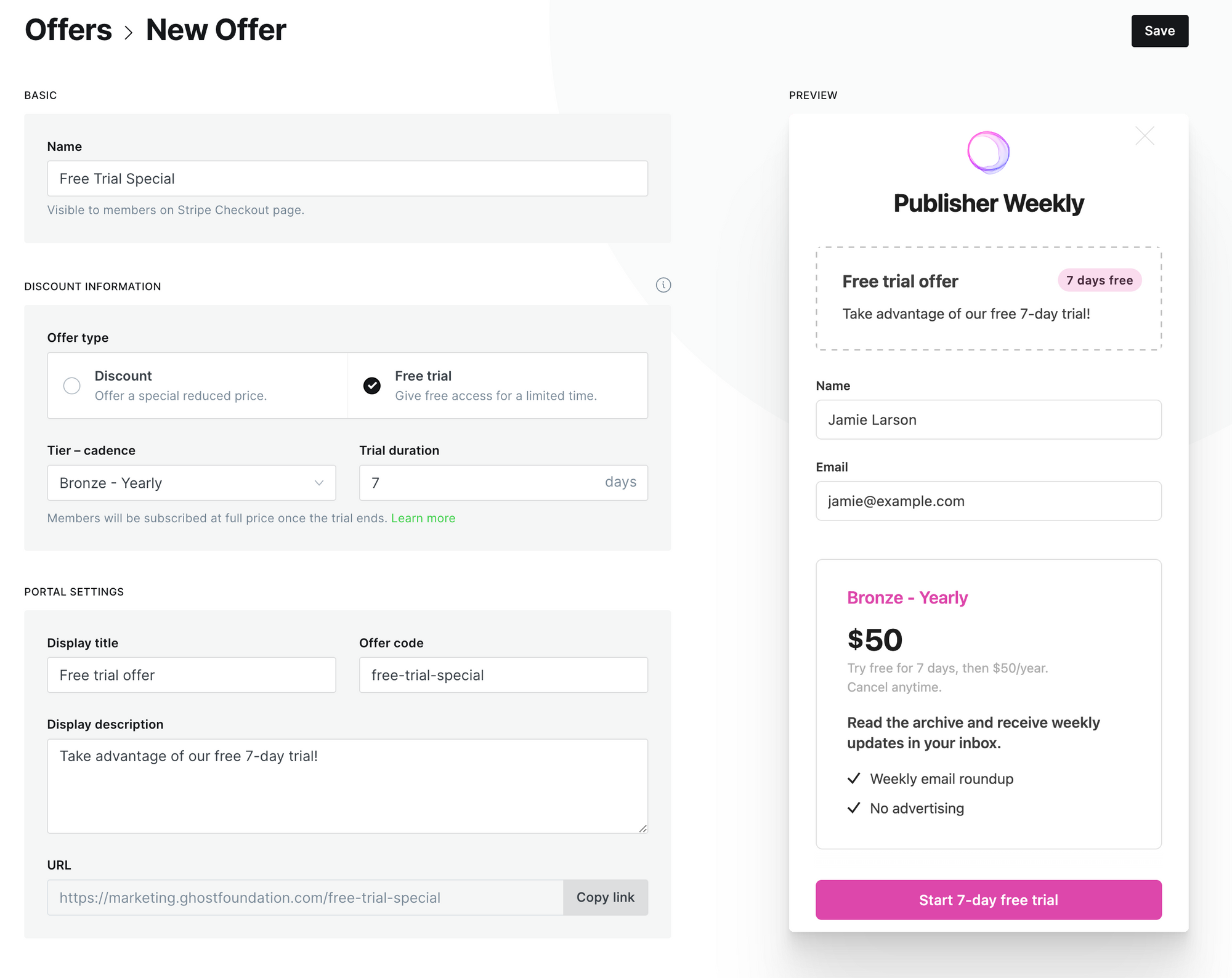
Task: Select the Discount offer type radio
Action: (x=72, y=386)
